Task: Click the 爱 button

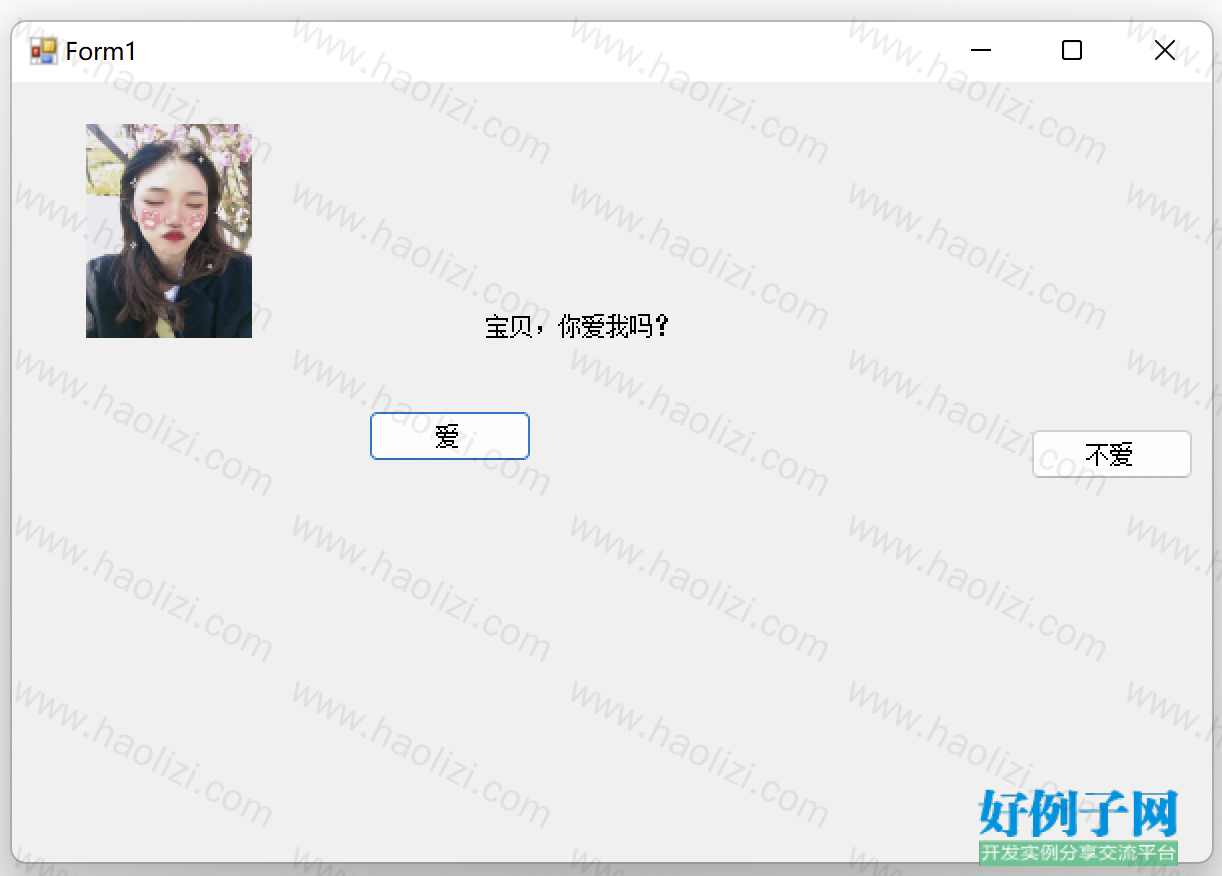Action: (449, 436)
